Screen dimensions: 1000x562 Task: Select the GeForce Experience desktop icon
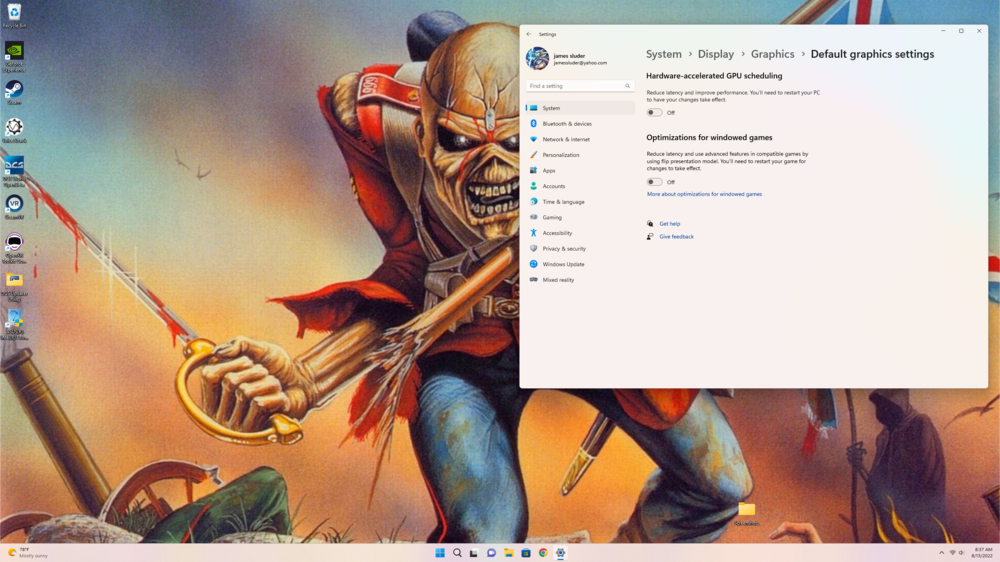(14, 56)
